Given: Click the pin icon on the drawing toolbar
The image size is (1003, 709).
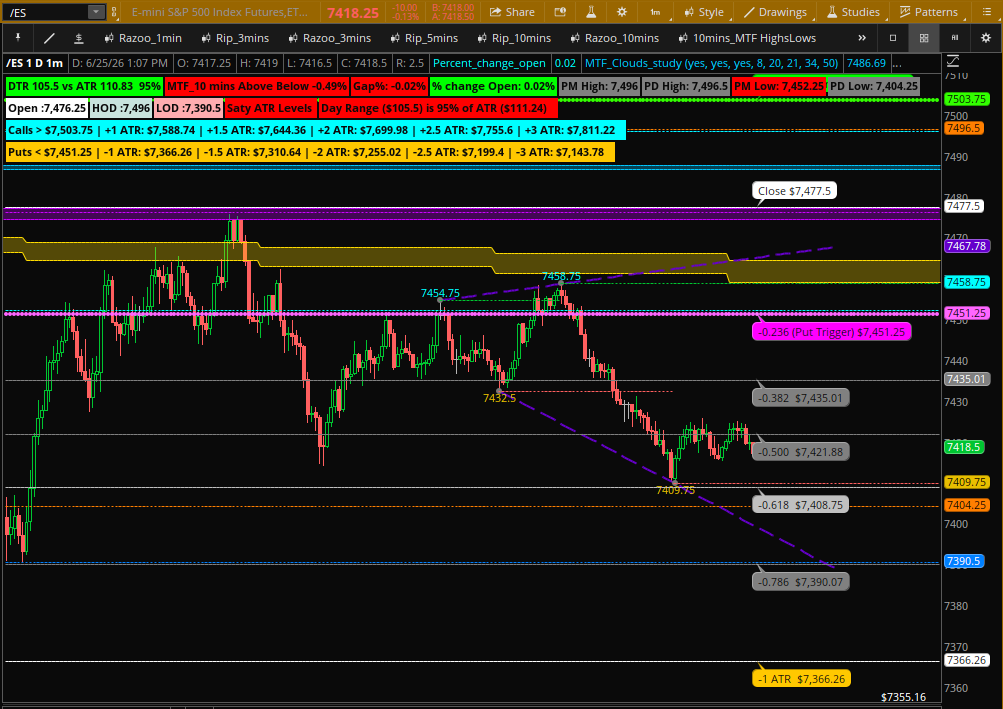Looking at the screenshot, I should (x=18, y=38).
